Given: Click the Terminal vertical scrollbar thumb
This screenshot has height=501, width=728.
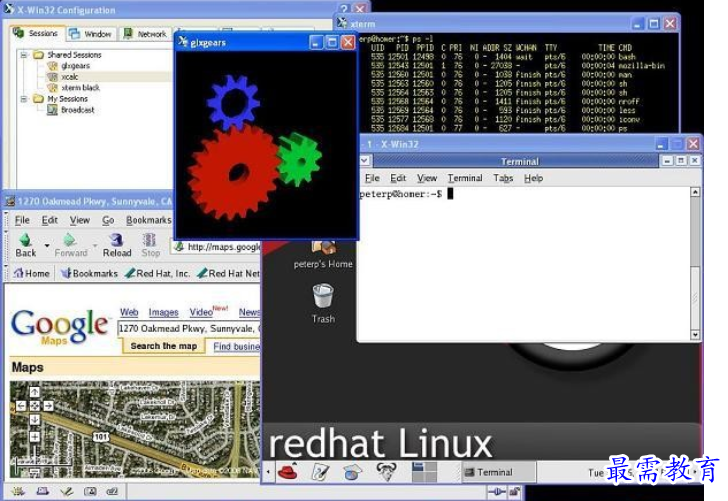Looking at the screenshot, I should 695,298.
